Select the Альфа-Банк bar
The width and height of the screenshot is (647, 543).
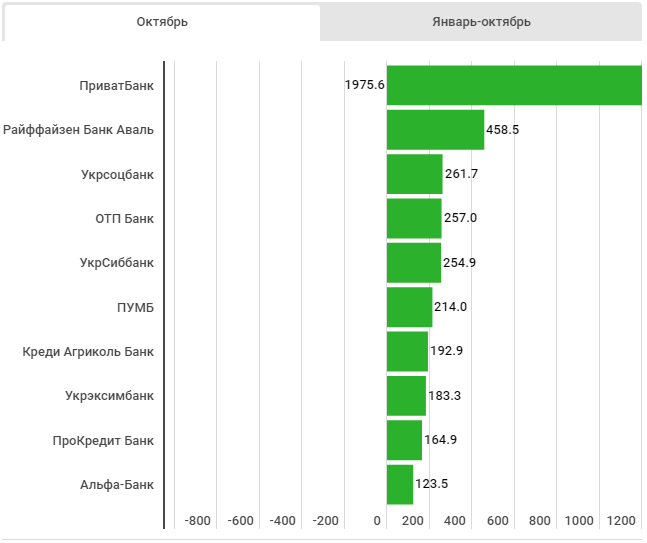399,484
